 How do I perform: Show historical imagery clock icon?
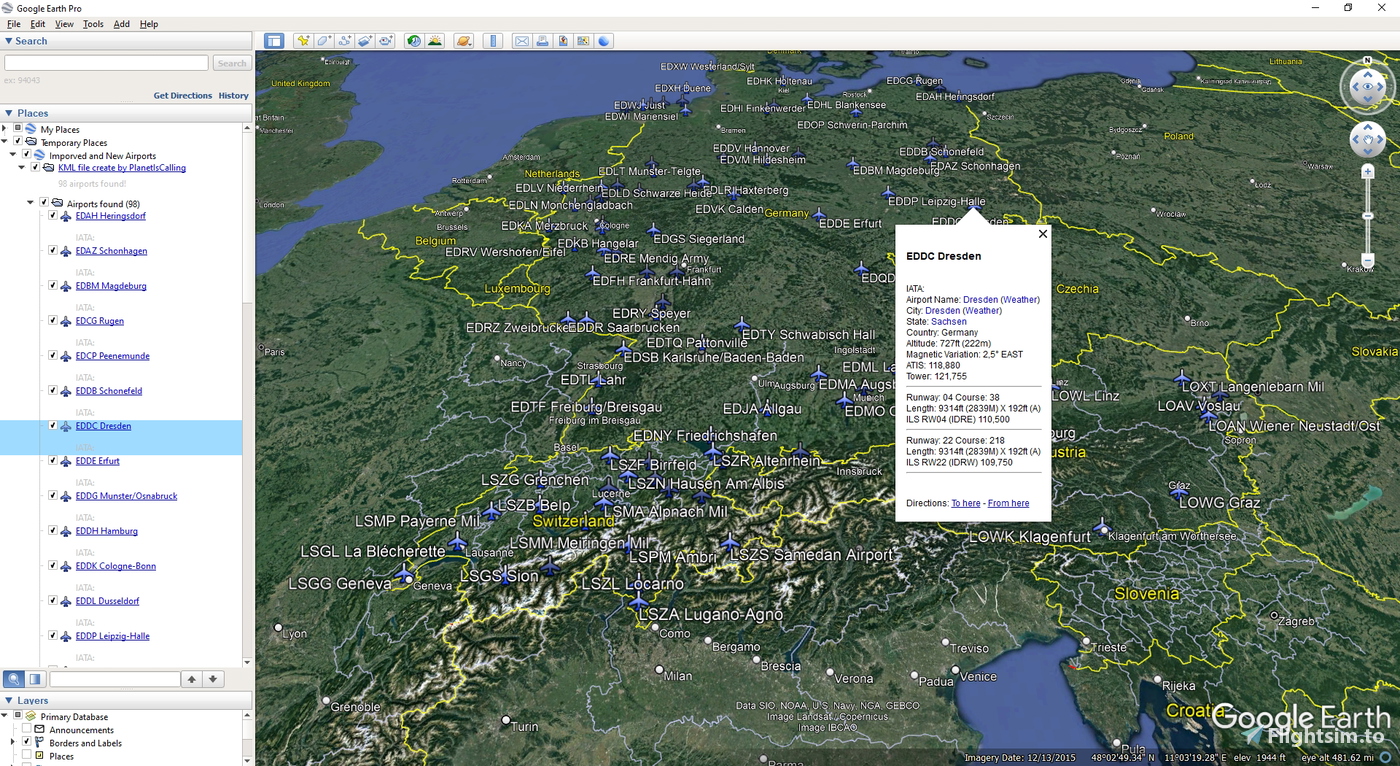click(414, 41)
